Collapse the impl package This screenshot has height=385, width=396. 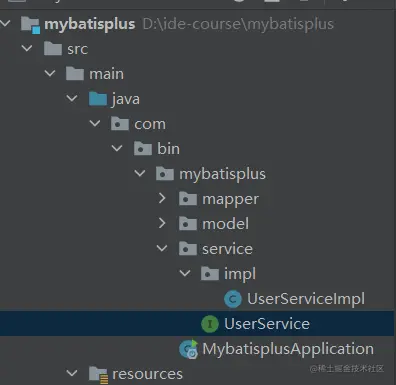pyautogui.click(x=185, y=273)
